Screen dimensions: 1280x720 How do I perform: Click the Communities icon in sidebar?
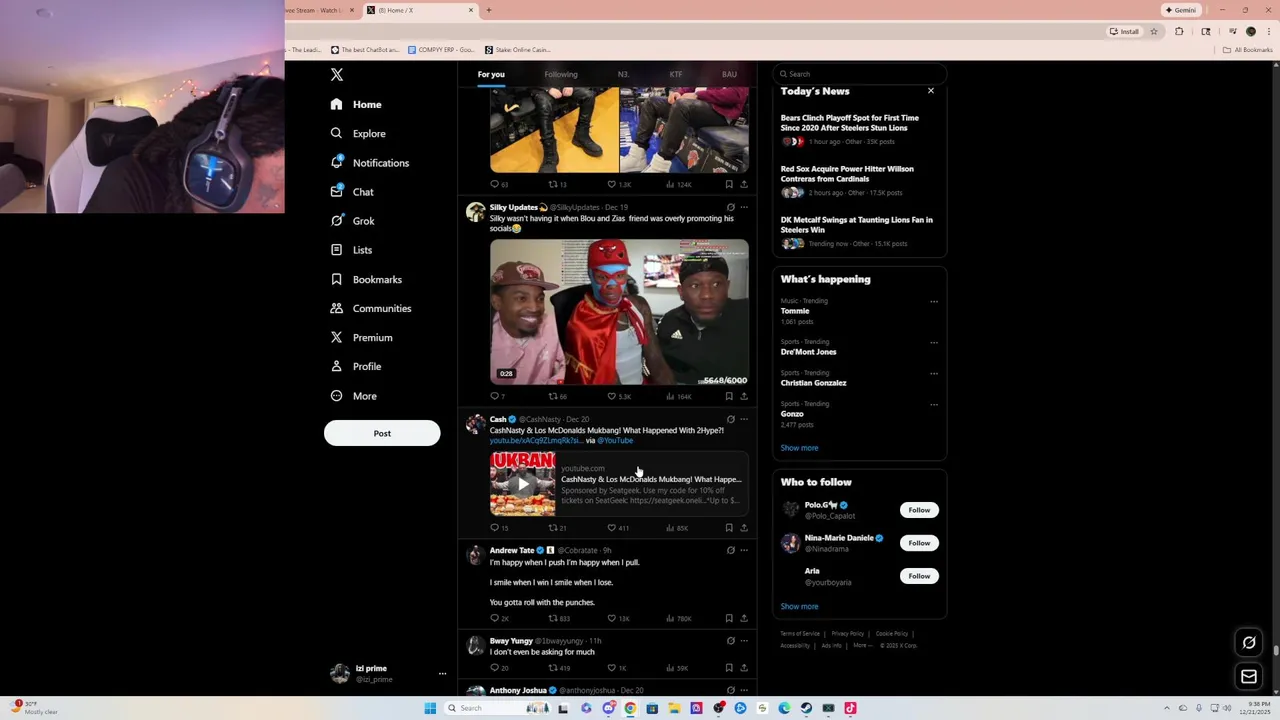click(336, 308)
